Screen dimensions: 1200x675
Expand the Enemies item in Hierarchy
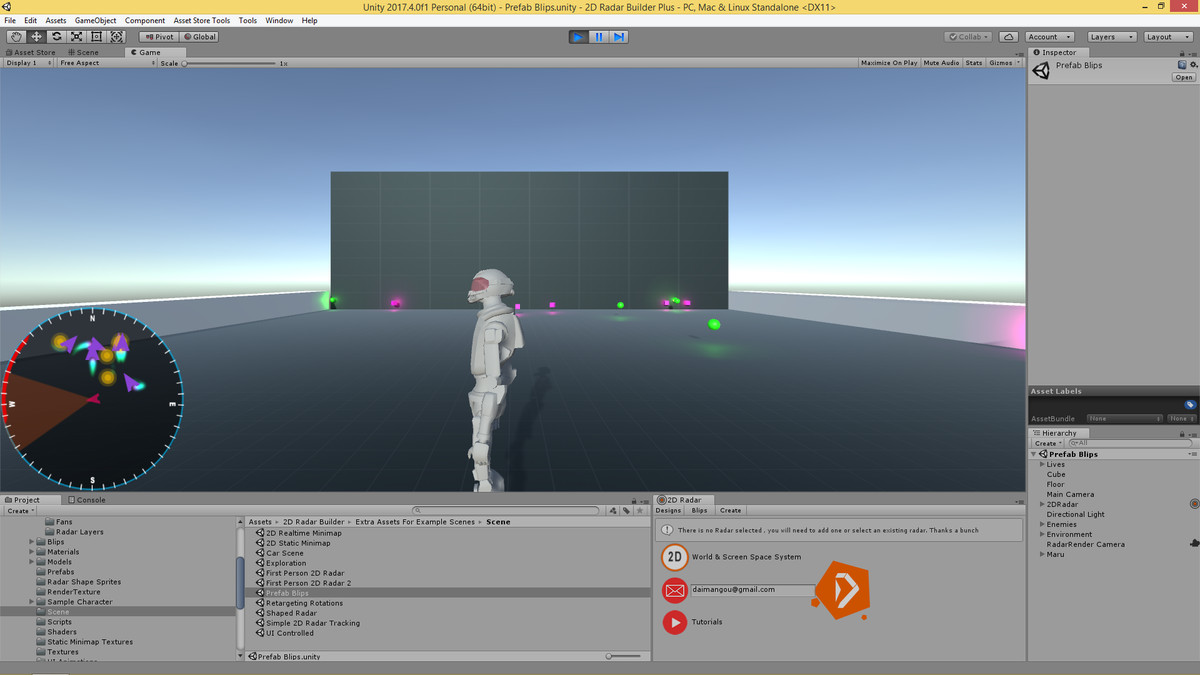point(1043,524)
